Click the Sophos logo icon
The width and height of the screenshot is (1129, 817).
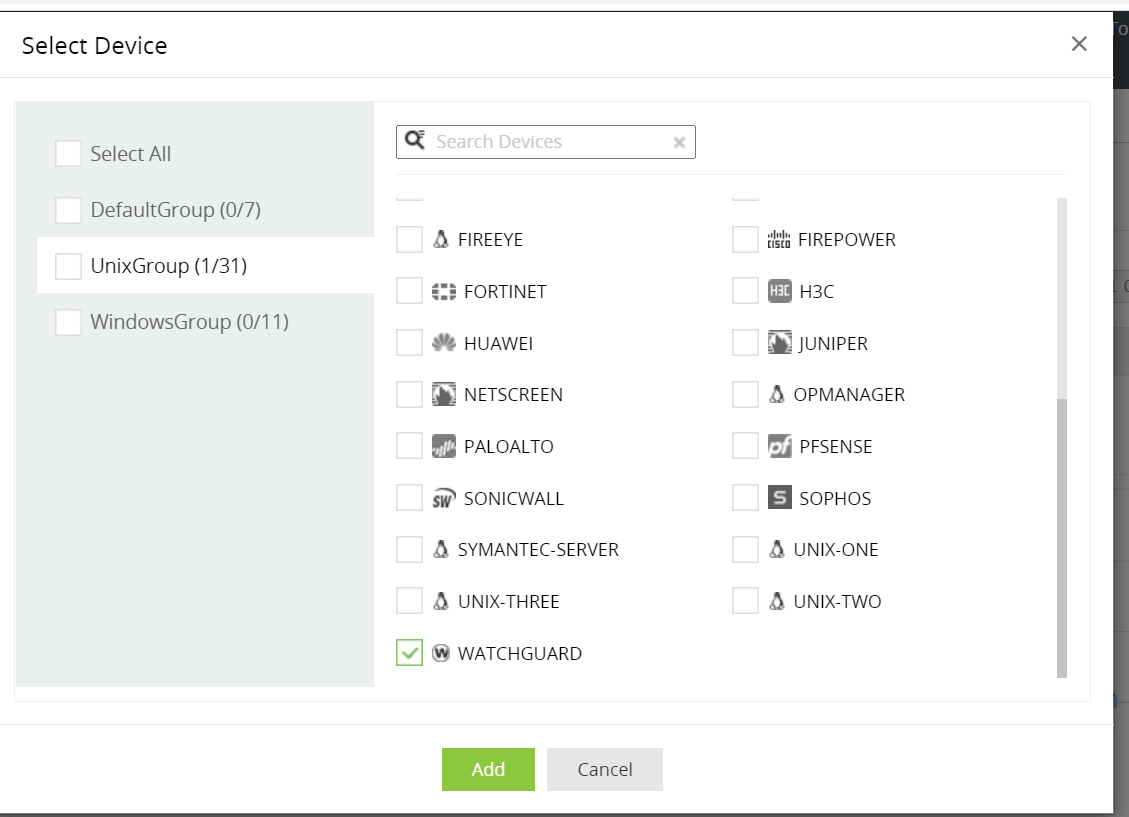point(780,498)
